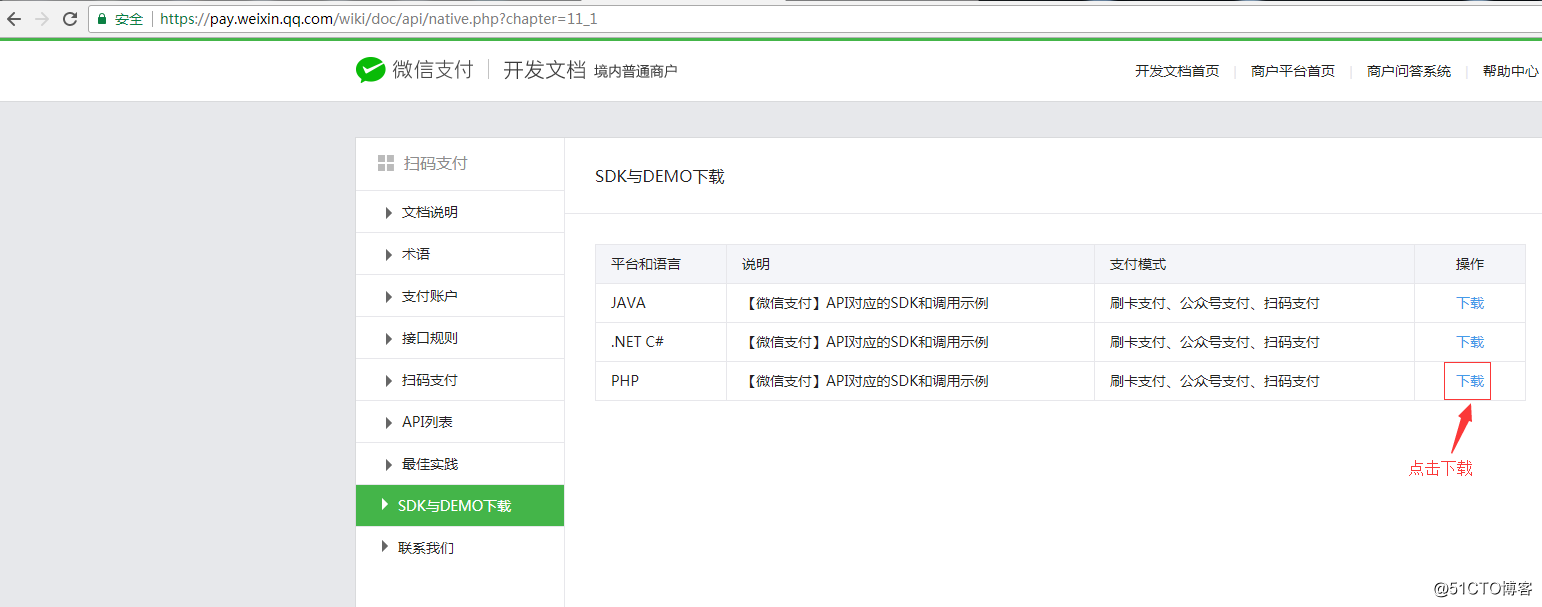
Task: Select the URL in the address bar
Action: click(x=379, y=19)
